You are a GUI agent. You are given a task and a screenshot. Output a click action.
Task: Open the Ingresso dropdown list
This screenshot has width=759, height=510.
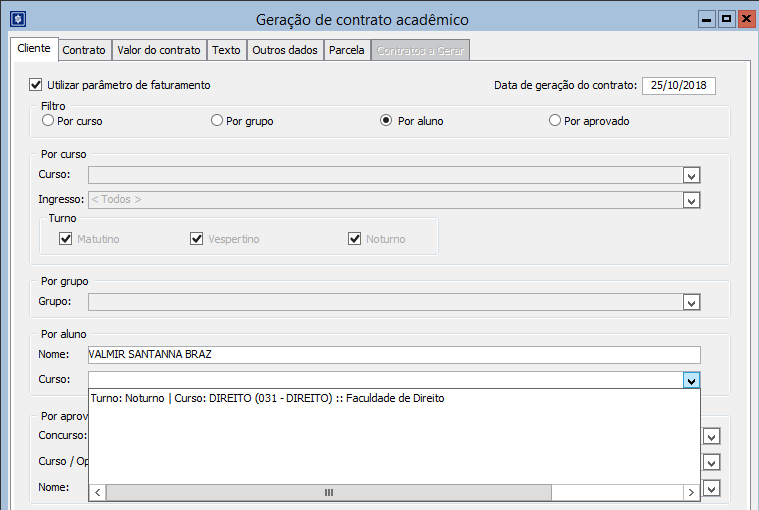point(691,200)
